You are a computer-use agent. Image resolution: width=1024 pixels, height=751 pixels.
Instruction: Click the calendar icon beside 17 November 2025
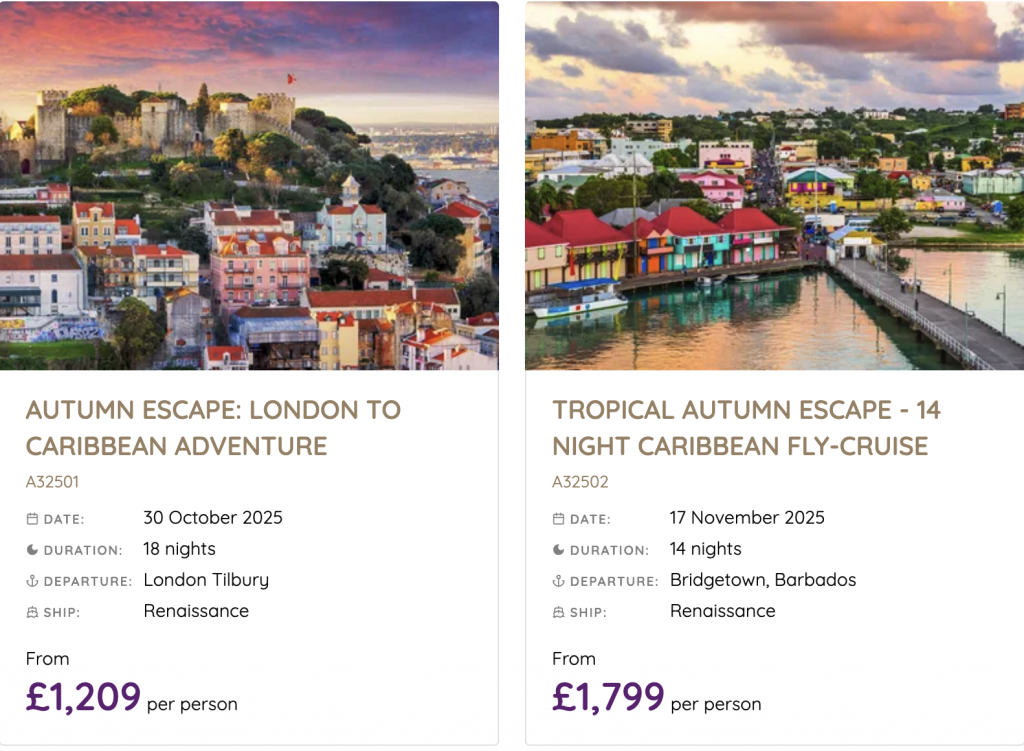click(x=558, y=519)
